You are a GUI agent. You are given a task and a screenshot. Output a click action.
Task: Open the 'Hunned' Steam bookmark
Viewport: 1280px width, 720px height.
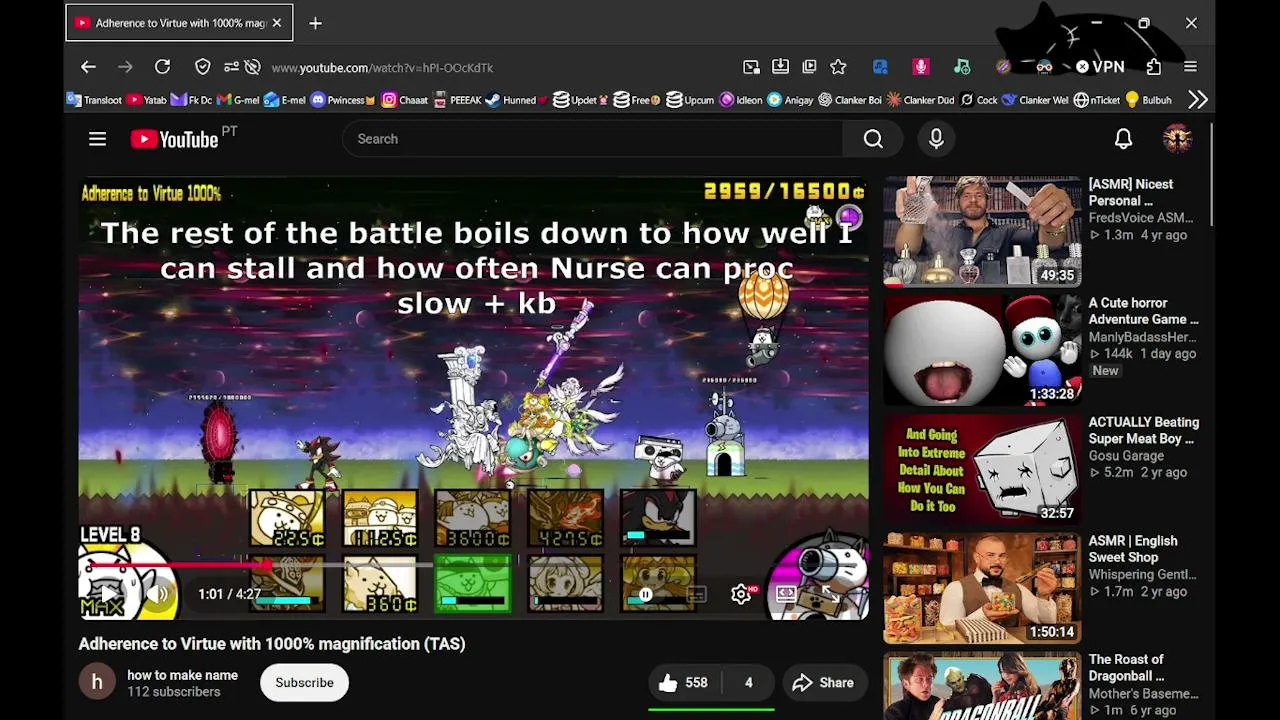click(x=517, y=100)
